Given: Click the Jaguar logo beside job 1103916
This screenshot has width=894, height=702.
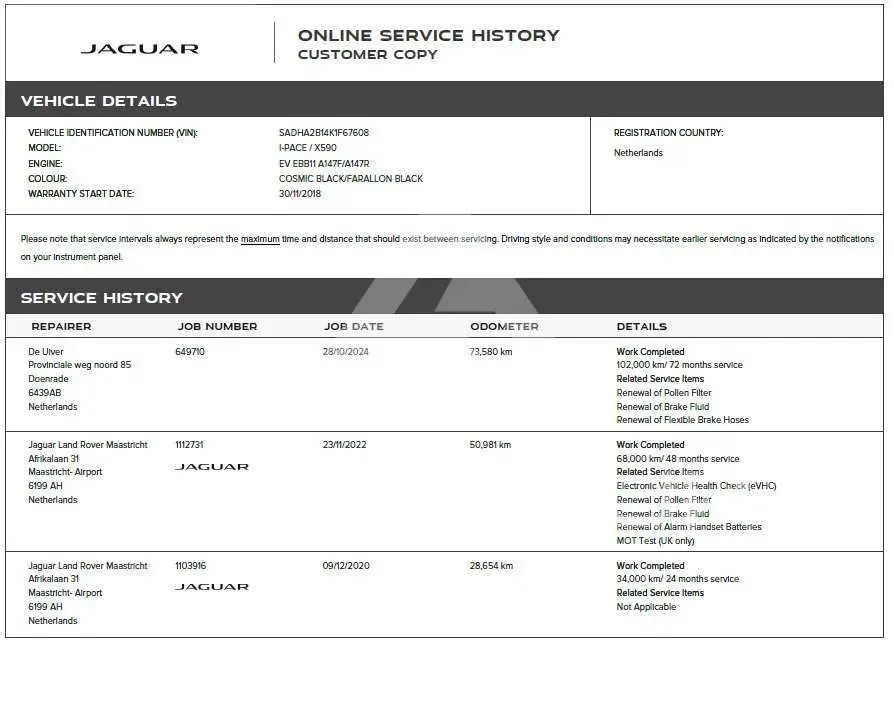Looking at the screenshot, I should (x=212, y=587).
